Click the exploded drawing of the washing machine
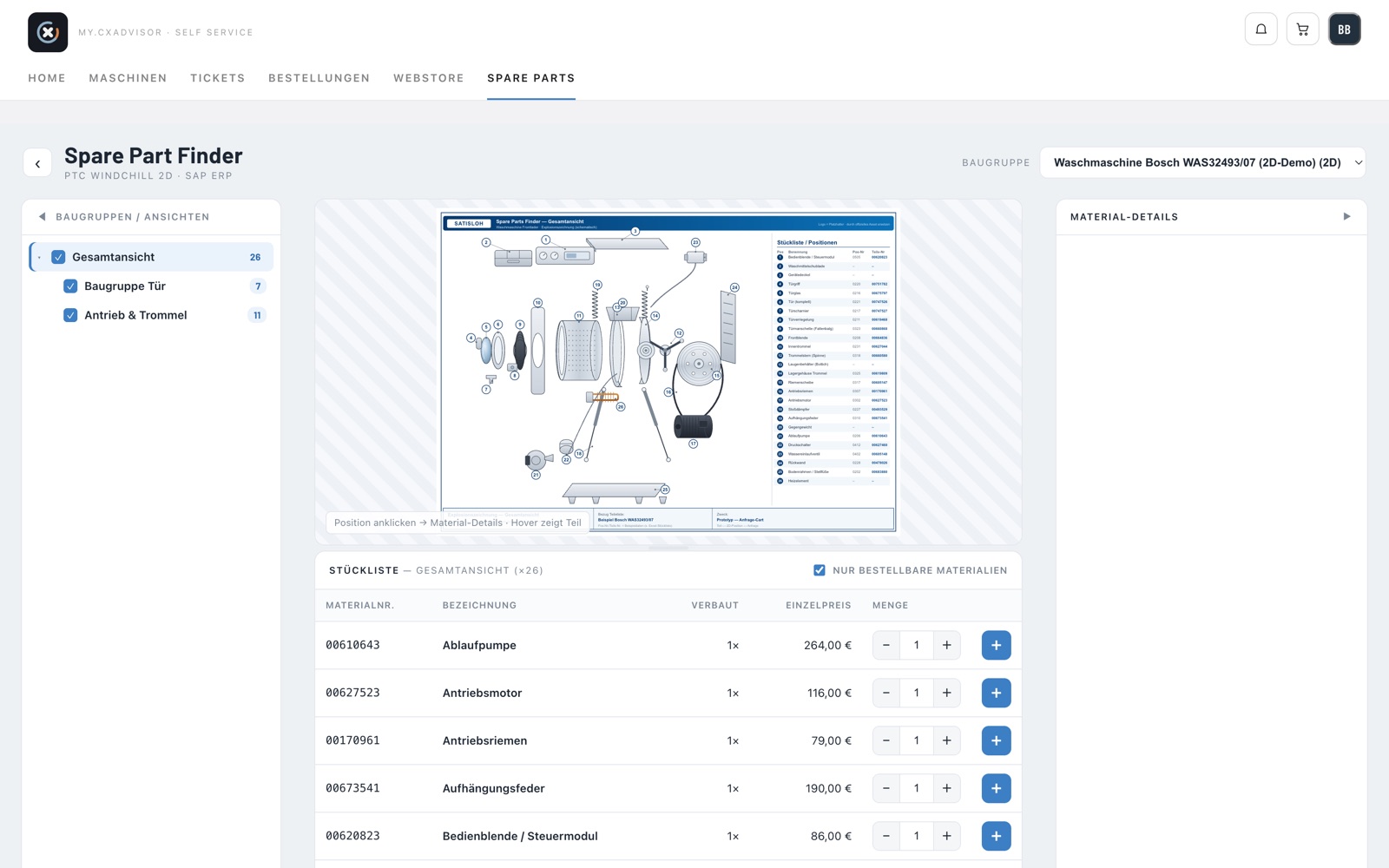Viewport: 1389px width, 868px height. point(668,372)
